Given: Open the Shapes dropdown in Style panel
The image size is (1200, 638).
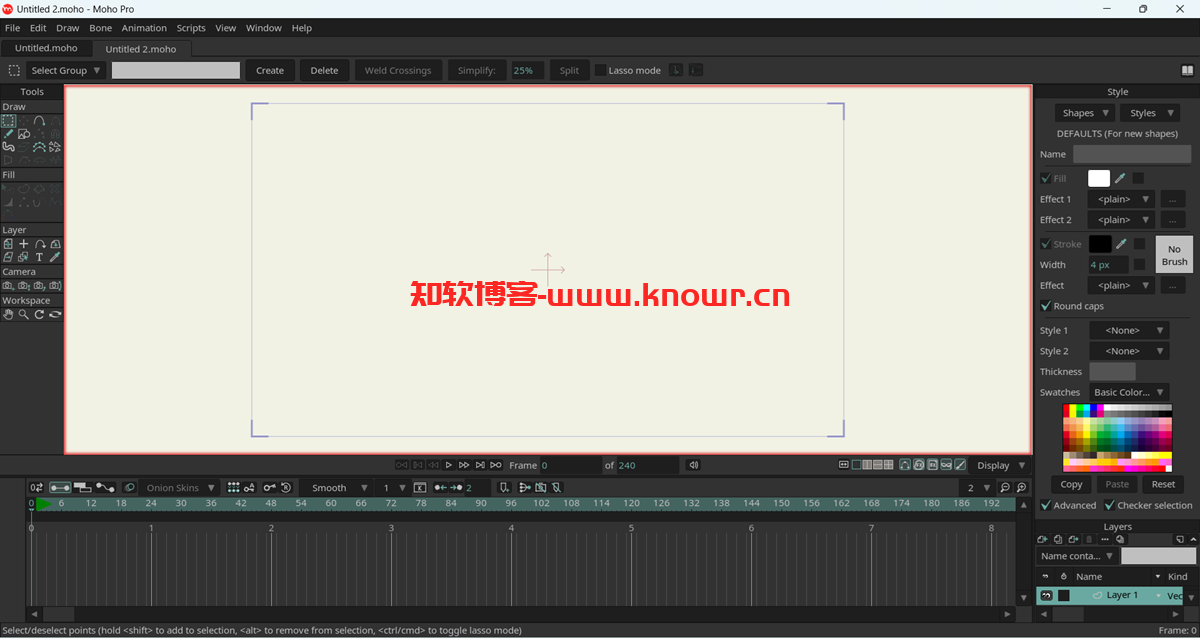Looking at the screenshot, I should pos(1084,113).
